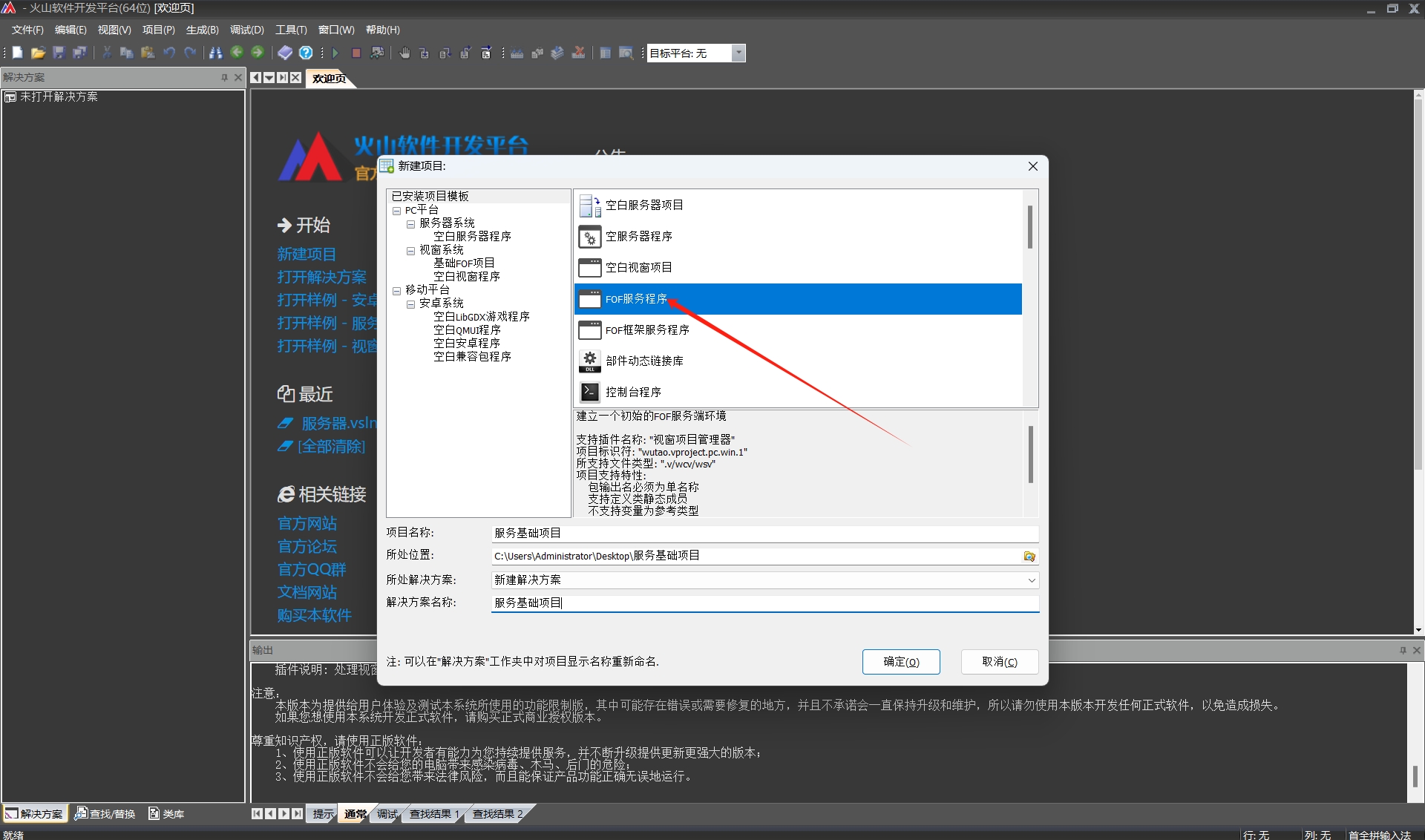This screenshot has height=840, width=1425.
Task: Click the Run to Cursor debug icon
Action: coord(486,53)
